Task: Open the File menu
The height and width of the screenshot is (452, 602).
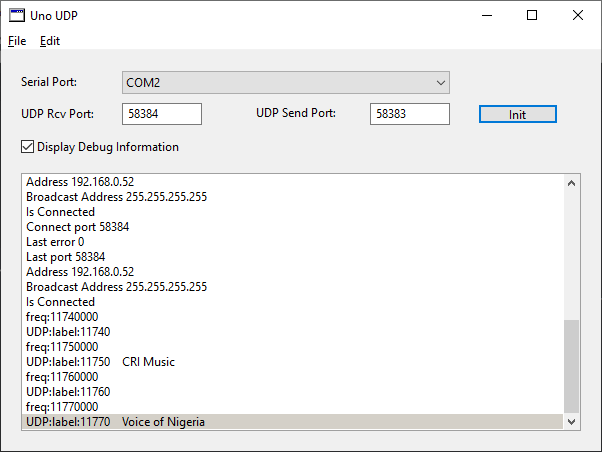Action: point(17,41)
